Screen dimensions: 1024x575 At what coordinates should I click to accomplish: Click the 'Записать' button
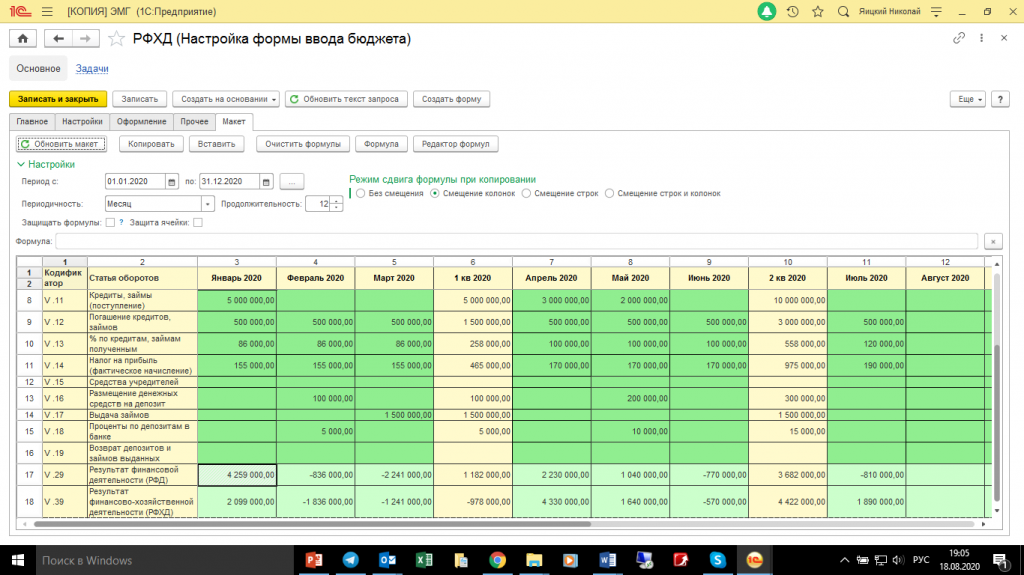[140, 99]
